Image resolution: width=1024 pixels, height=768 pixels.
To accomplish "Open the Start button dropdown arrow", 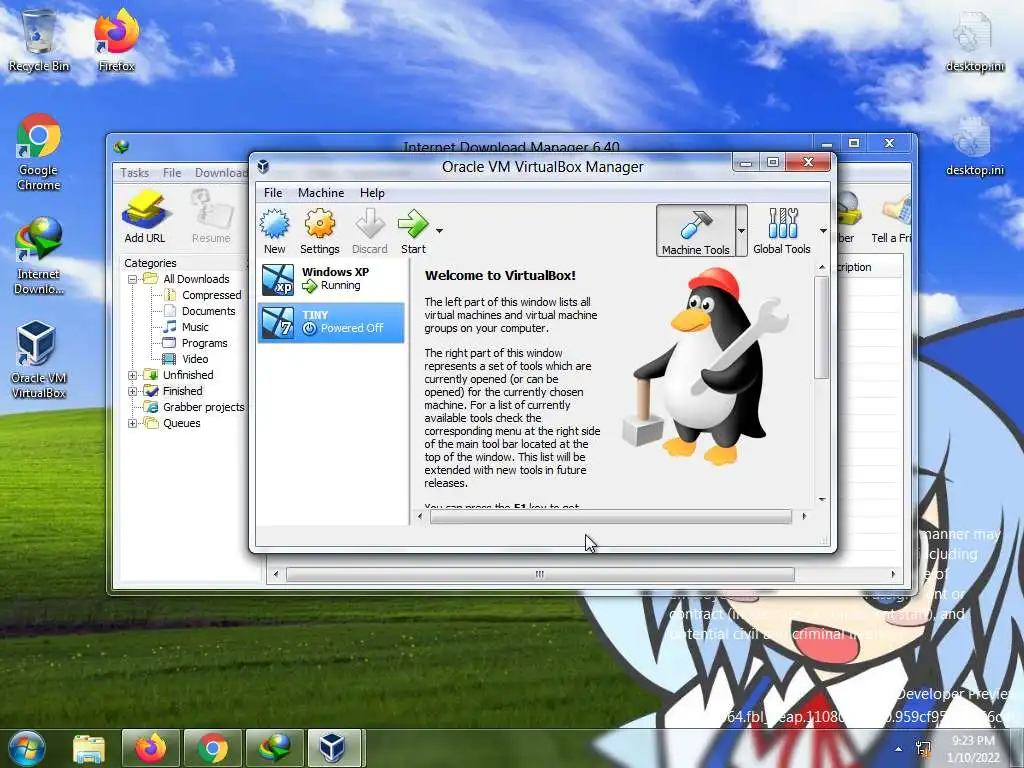I will (x=439, y=231).
